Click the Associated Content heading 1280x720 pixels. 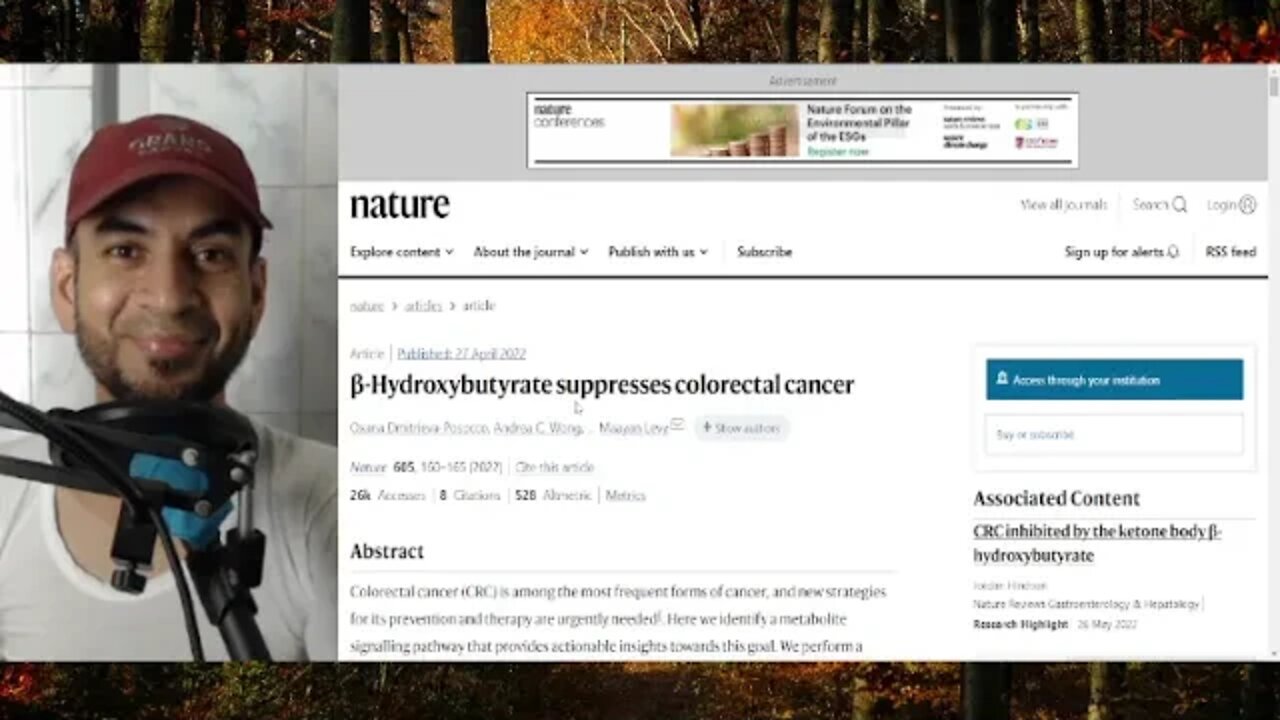coord(1056,498)
